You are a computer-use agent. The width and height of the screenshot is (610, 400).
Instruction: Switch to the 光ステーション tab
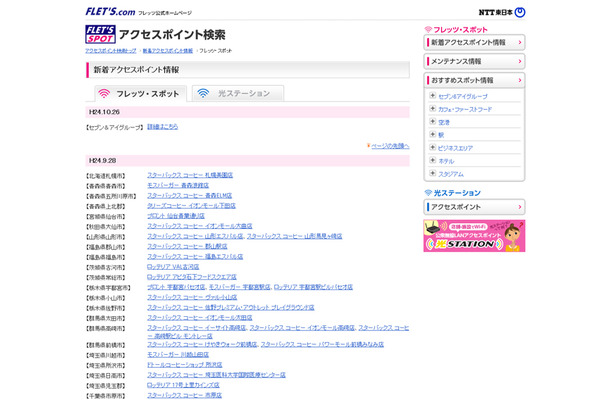click(238, 93)
